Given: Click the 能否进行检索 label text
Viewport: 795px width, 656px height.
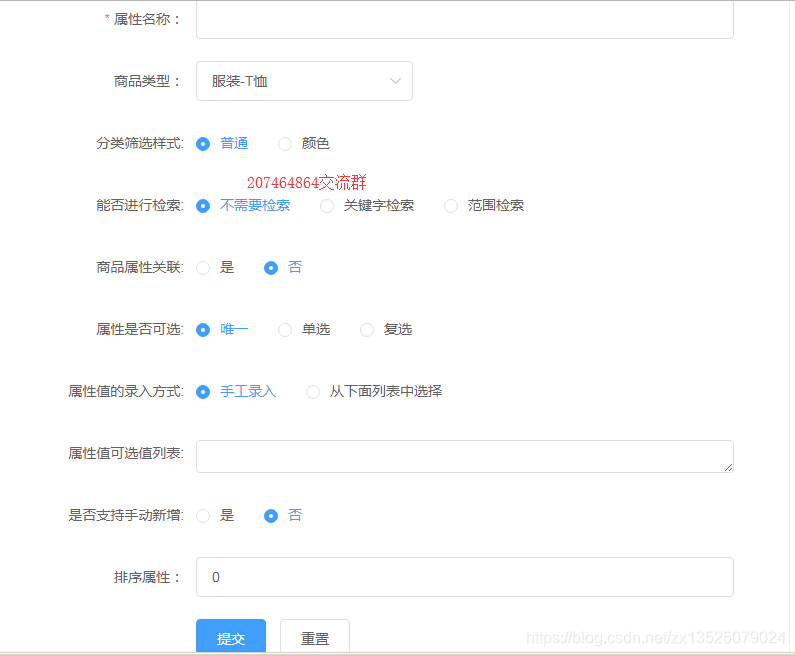Looking at the screenshot, I should point(140,205).
